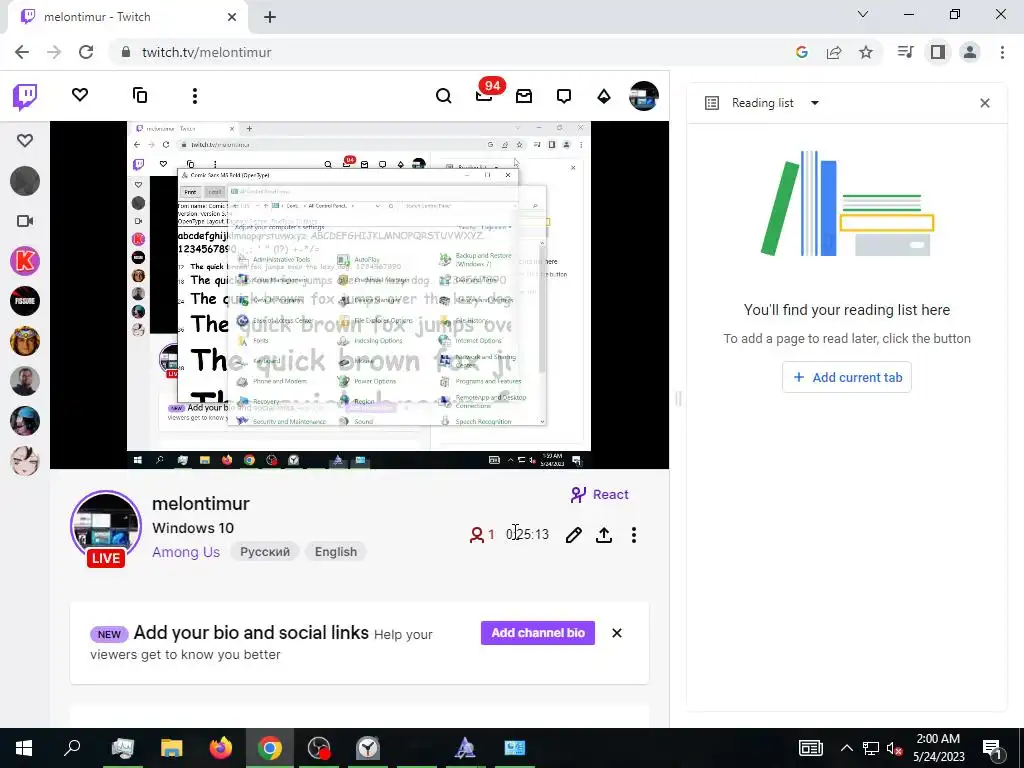Open notifications inbox with 94 badge
The width and height of the screenshot is (1024, 768).
pos(485,95)
